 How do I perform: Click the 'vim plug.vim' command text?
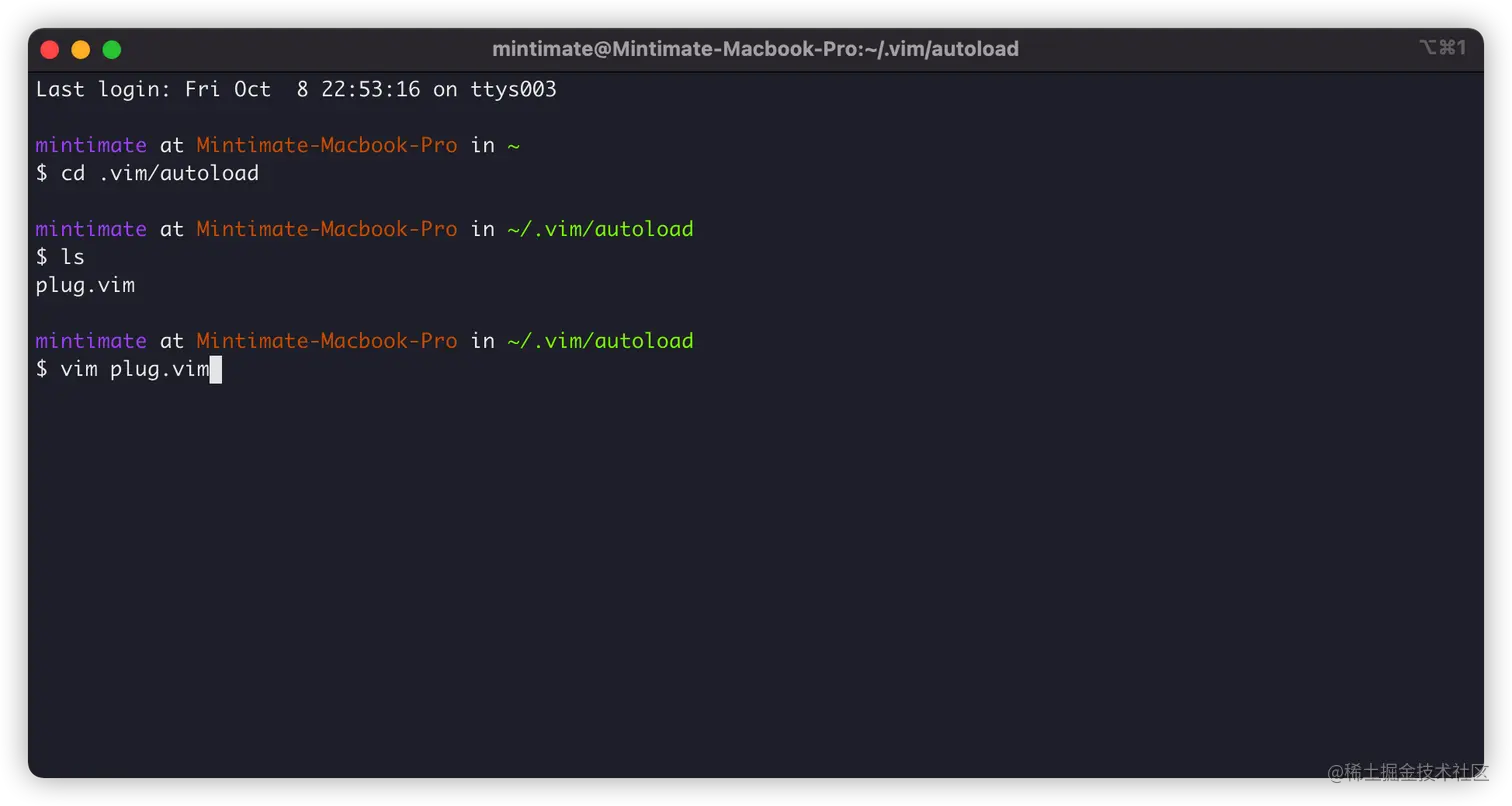click(134, 370)
